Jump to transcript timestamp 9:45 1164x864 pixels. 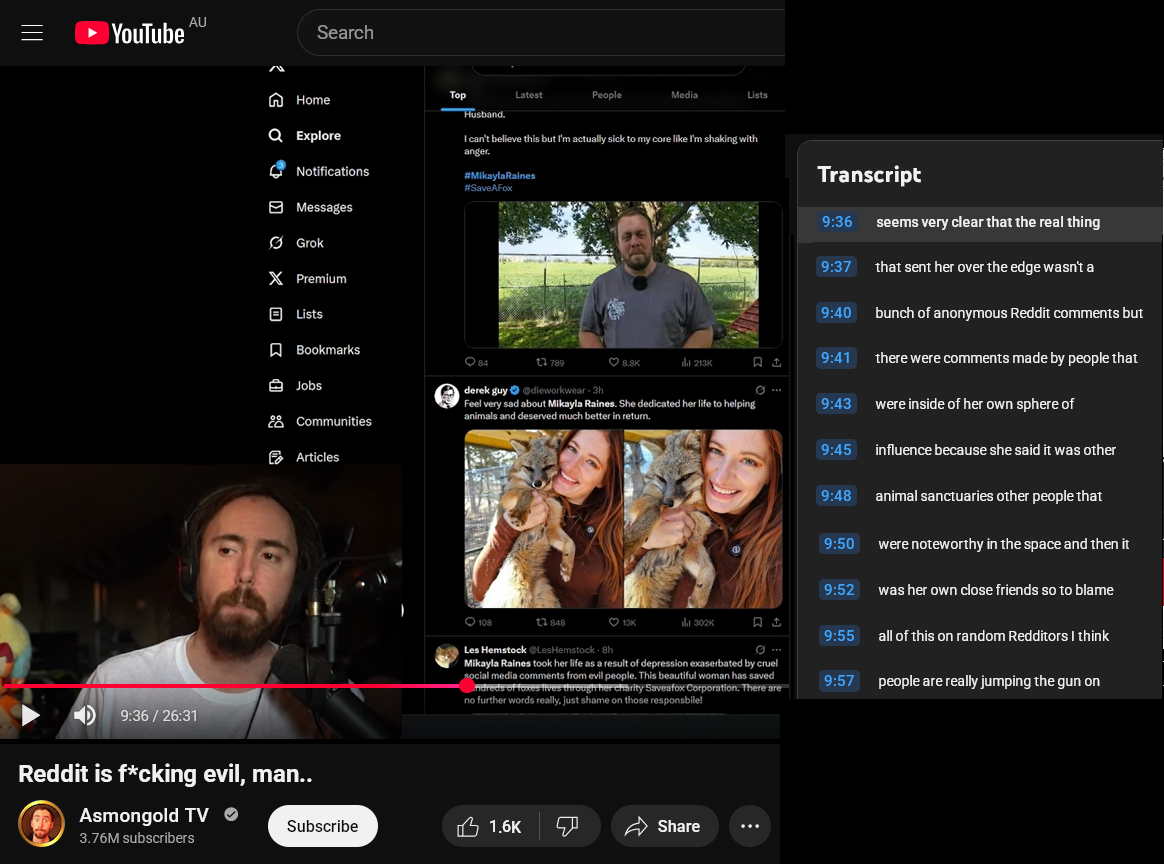pyautogui.click(x=836, y=450)
